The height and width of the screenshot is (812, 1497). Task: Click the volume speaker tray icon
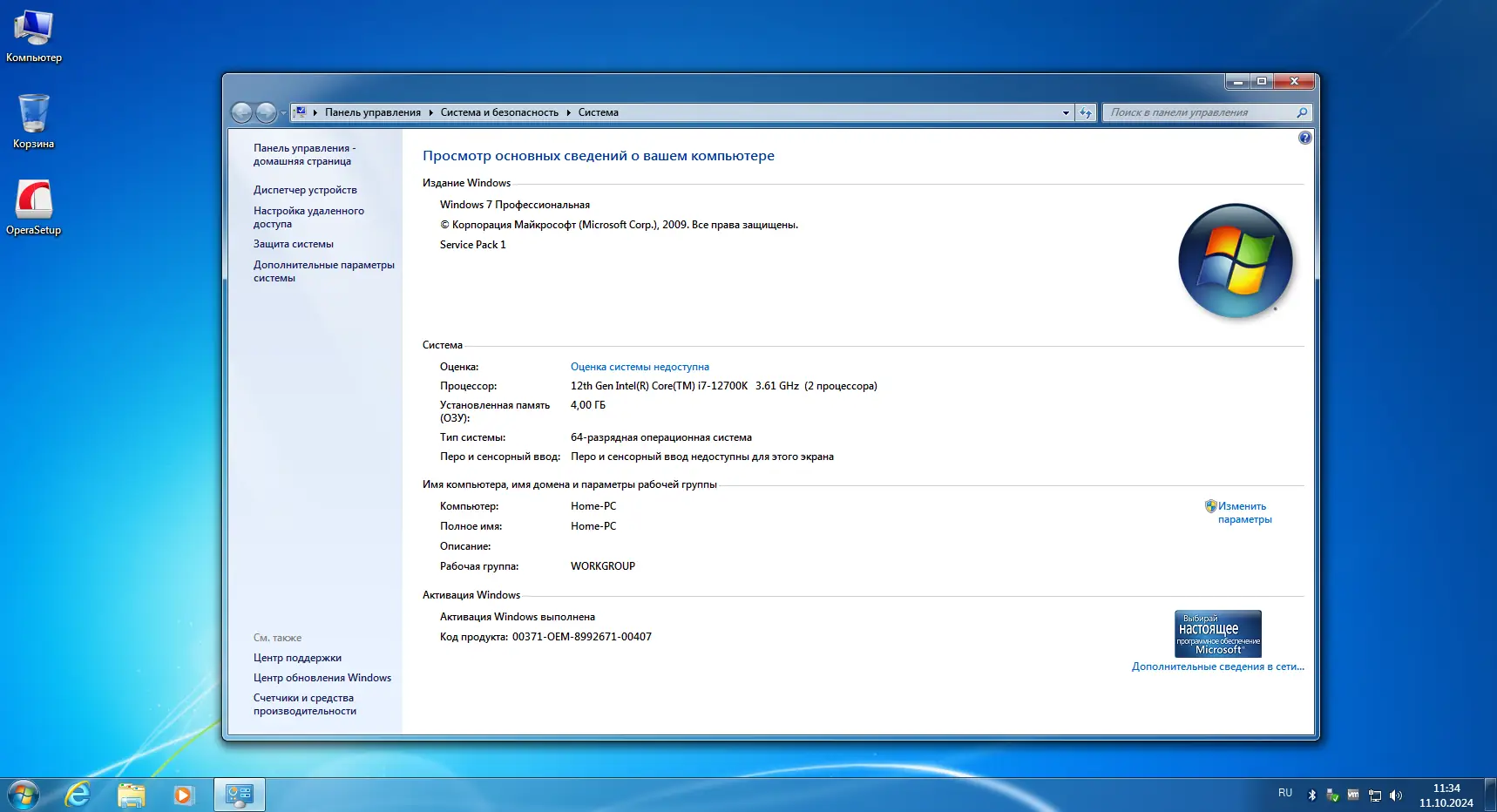point(1396,795)
